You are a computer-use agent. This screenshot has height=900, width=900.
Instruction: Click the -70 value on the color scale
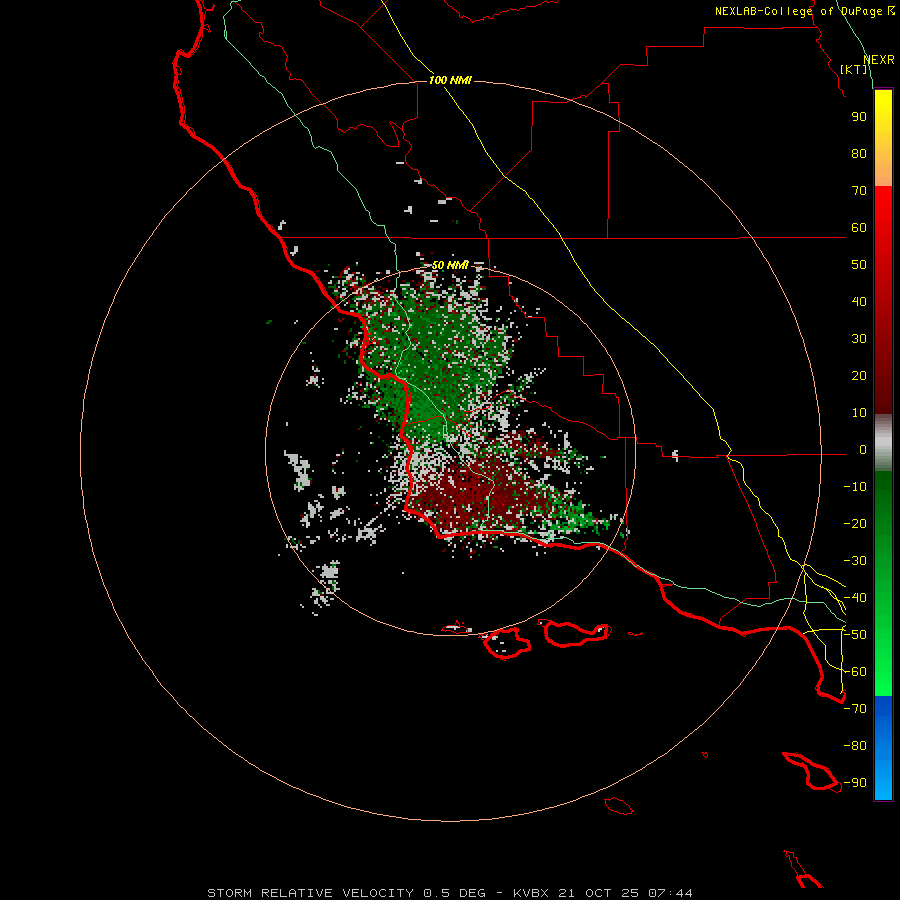(855, 709)
